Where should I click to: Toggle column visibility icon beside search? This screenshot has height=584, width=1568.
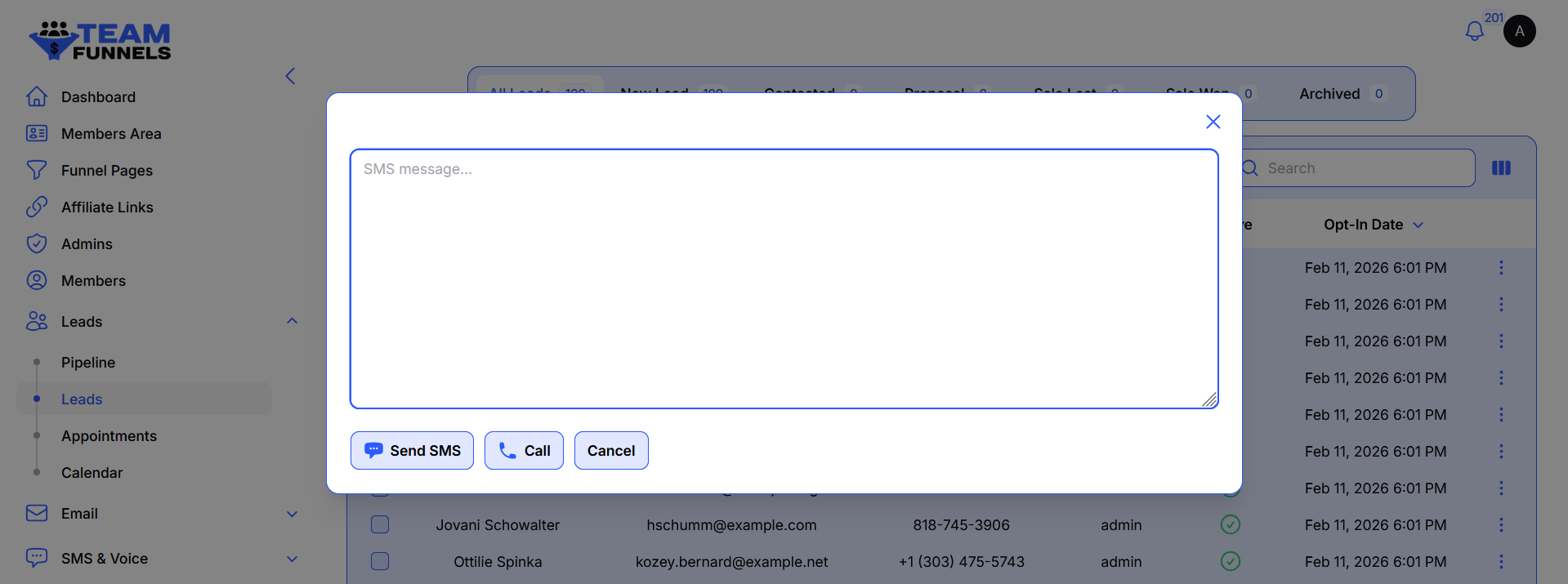pyautogui.click(x=1501, y=168)
